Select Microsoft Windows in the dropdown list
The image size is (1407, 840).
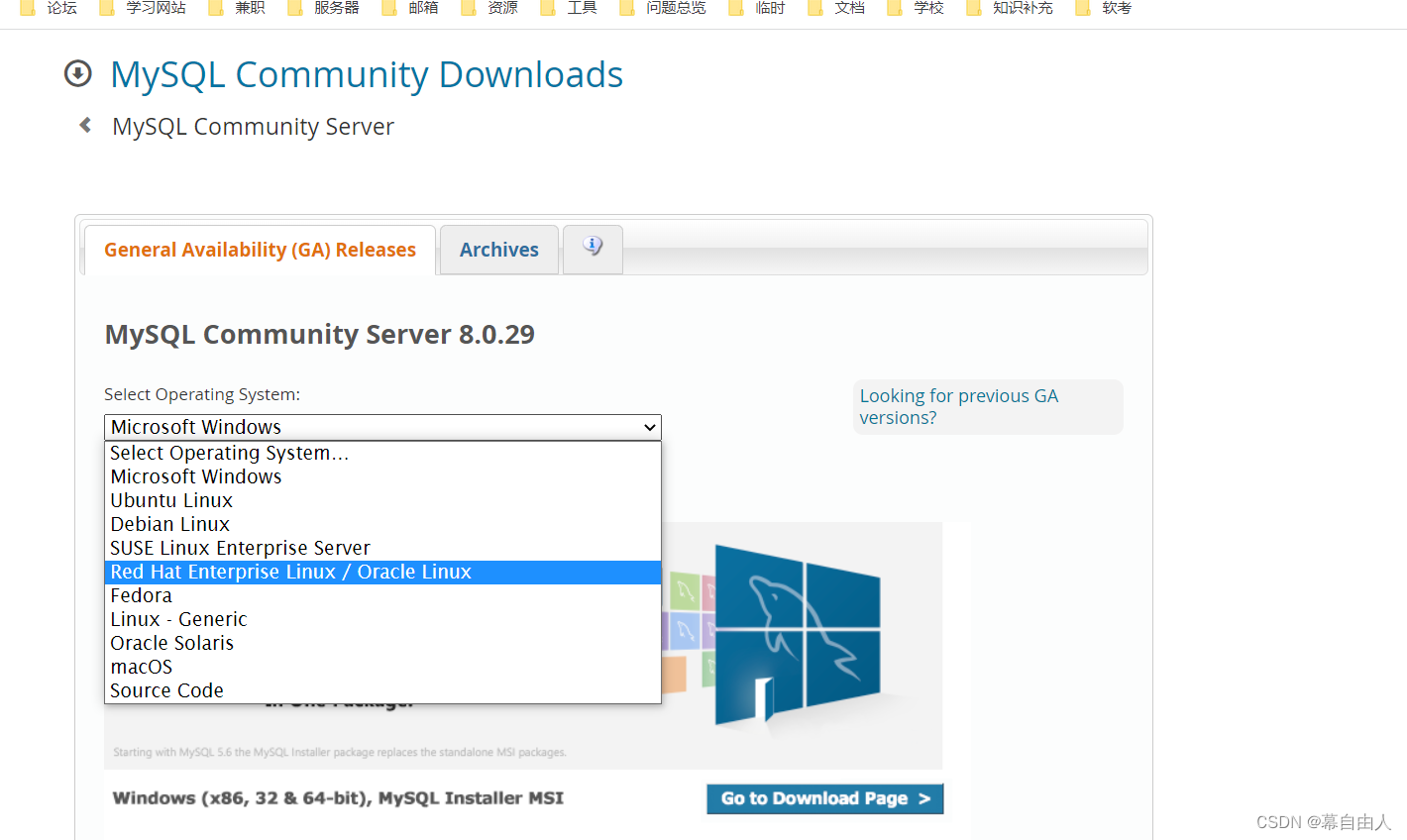pos(382,476)
